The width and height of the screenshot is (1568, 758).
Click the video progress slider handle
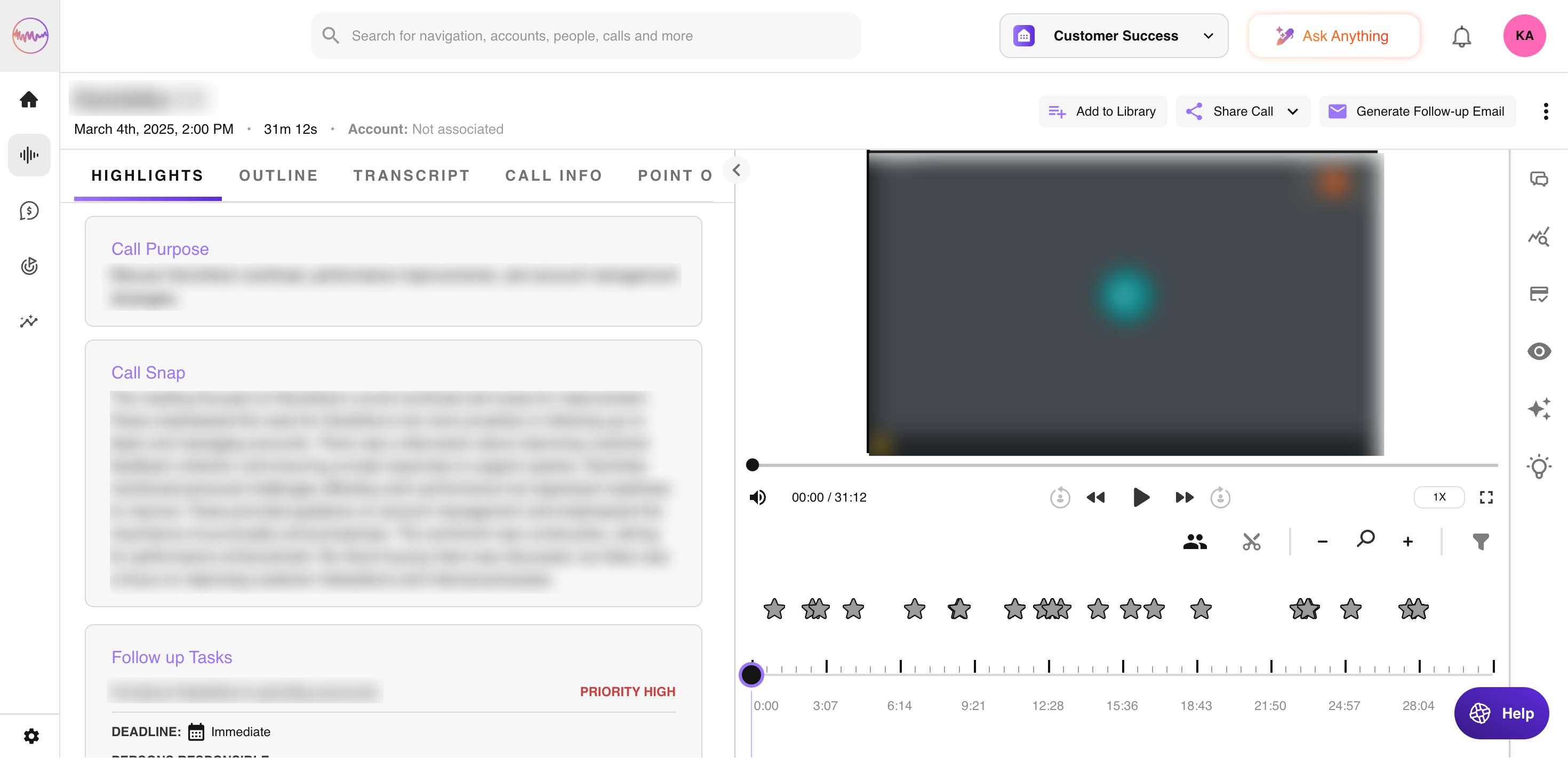(753, 465)
